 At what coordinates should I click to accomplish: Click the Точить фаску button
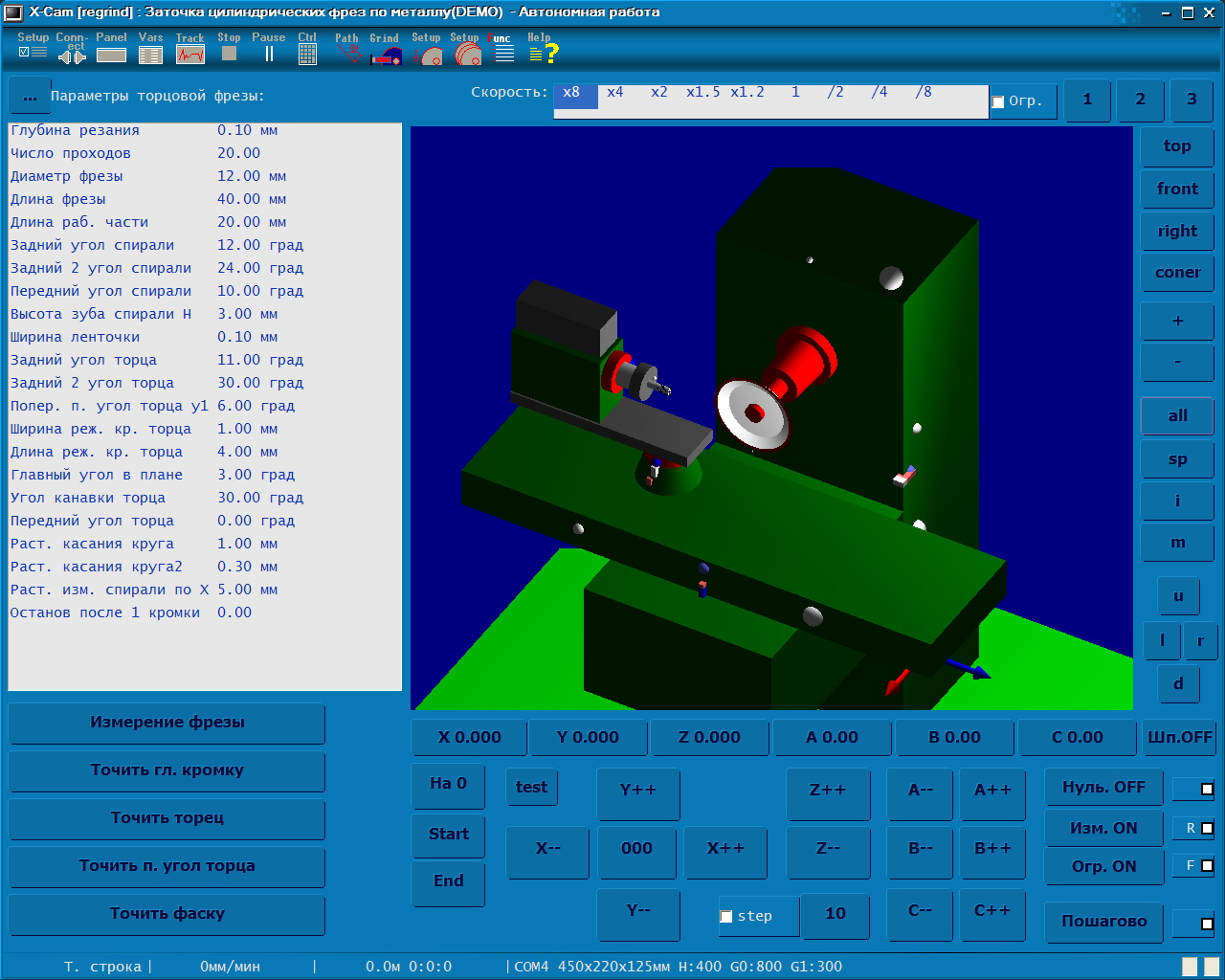pyautogui.click(x=167, y=915)
